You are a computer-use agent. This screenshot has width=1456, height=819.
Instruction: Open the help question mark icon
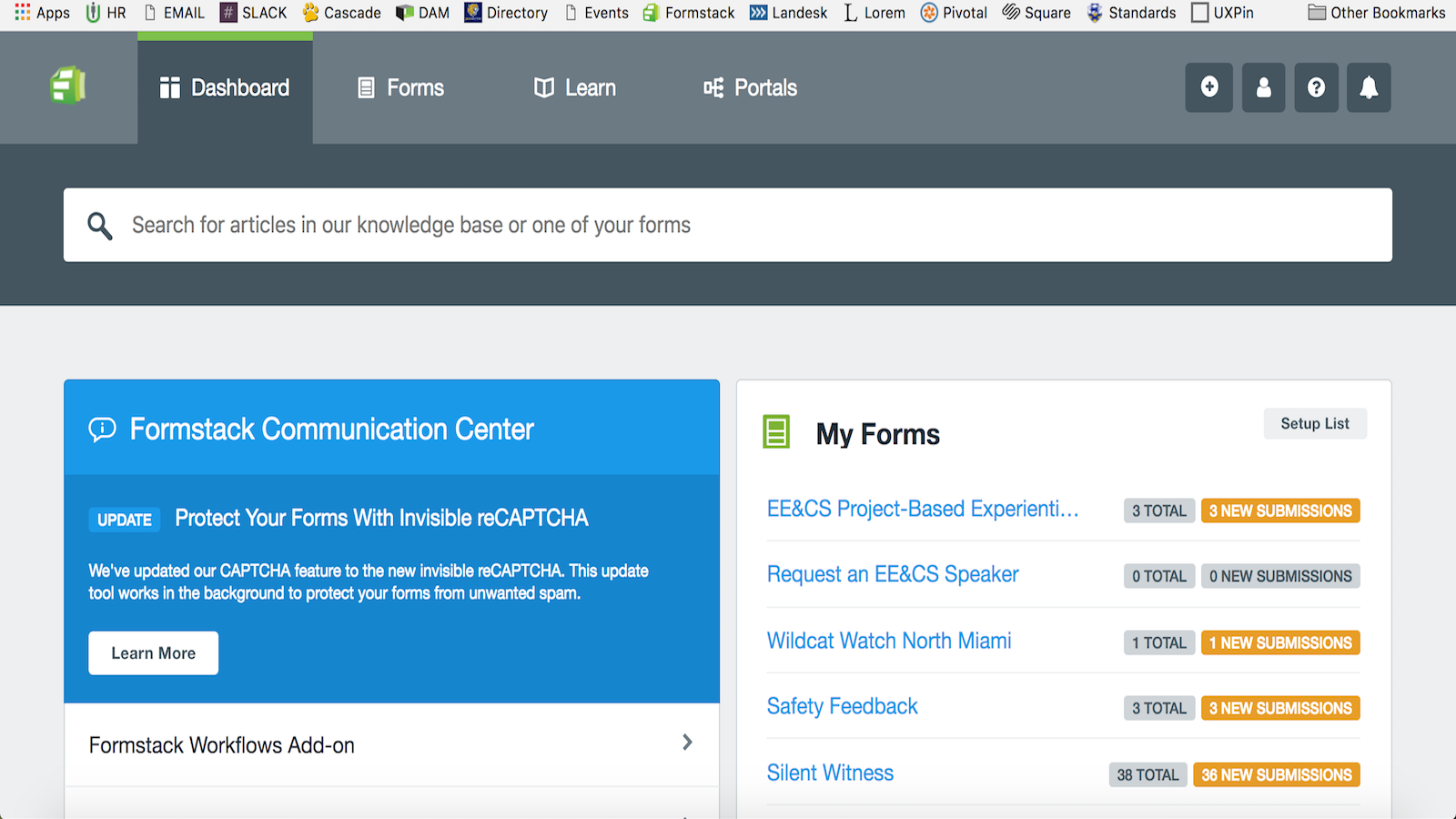coord(1316,87)
